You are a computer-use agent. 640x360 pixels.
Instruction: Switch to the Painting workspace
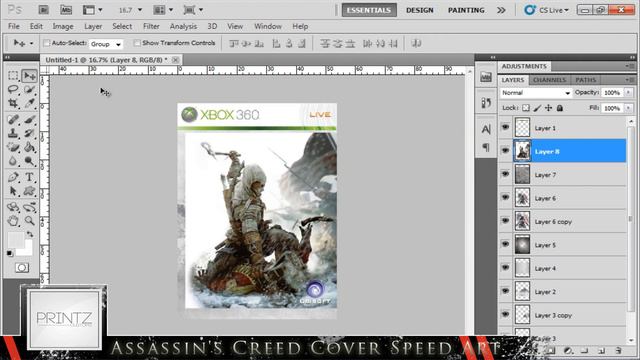click(466, 10)
